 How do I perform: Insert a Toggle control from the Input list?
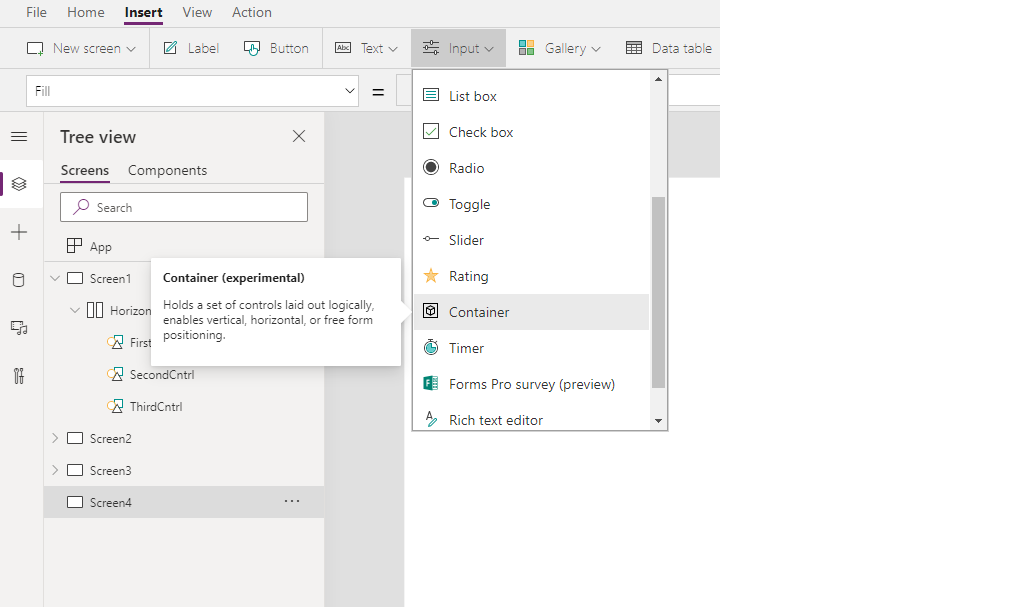(467, 203)
